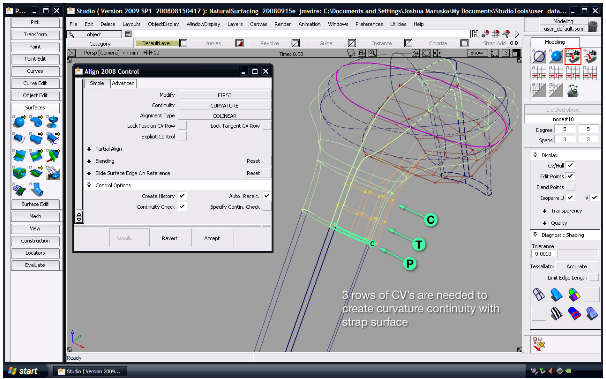Uncheck Create History option
Viewport: 606px width, 379px height.
tap(182, 196)
